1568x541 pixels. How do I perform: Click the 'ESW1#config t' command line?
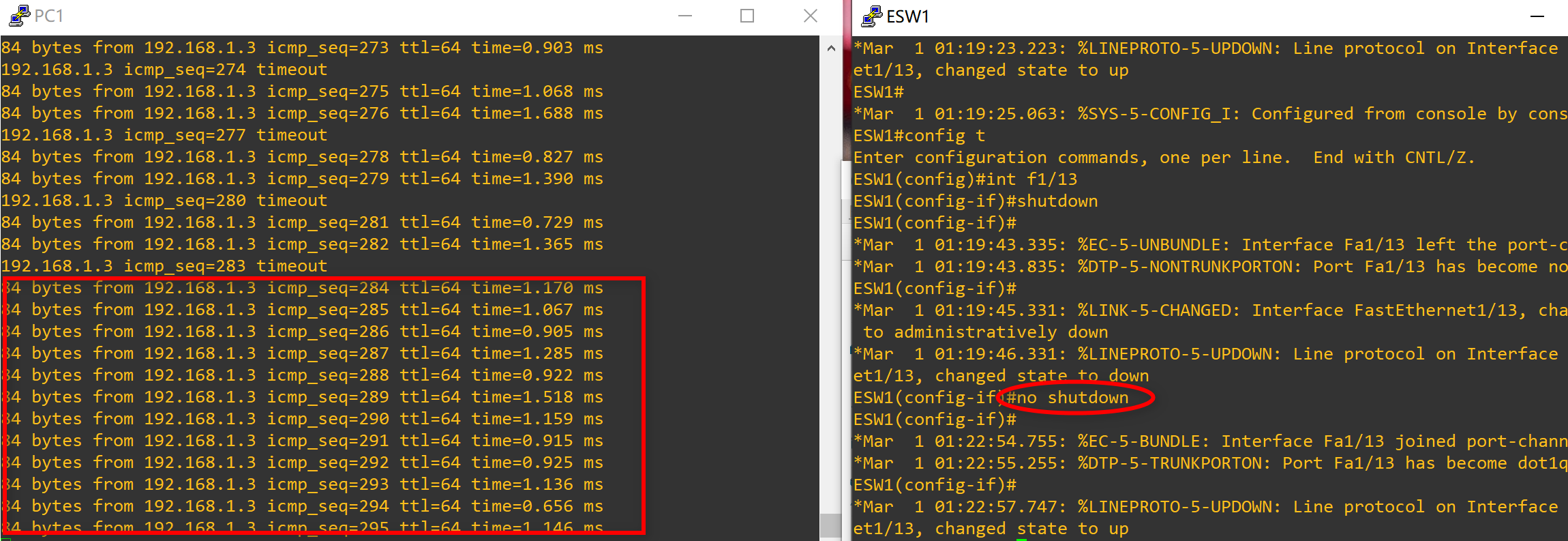(x=920, y=136)
